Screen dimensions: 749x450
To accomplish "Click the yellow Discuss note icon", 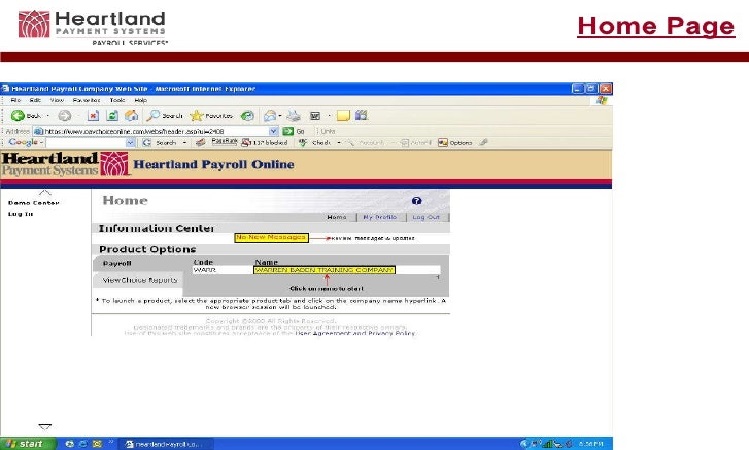I will pyautogui.click(x=343, y=116).
